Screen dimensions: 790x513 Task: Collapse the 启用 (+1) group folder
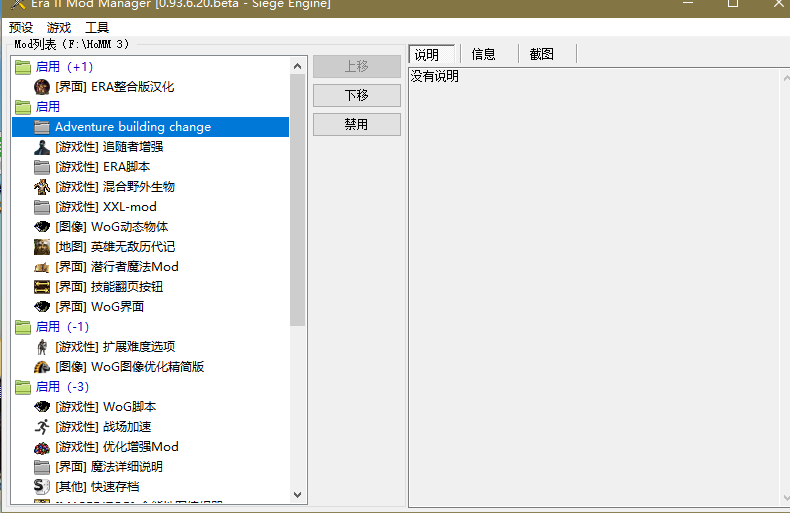coord(23,67)
